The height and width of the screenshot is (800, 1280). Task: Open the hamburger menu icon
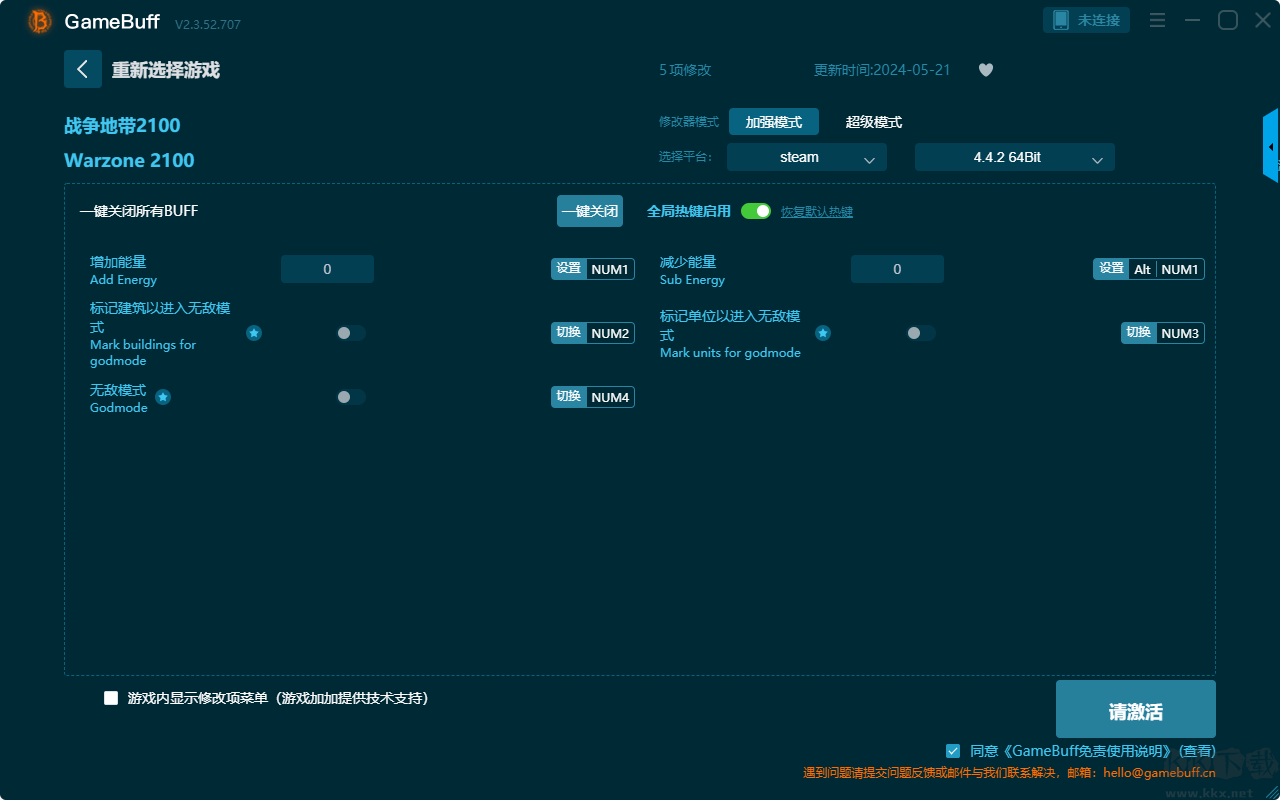(1157, 20)
